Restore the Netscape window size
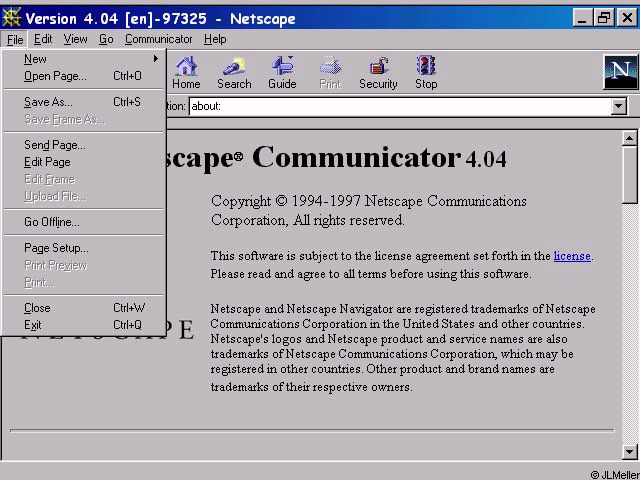This screenshot has width=640, height=480. tap(604, 18)
